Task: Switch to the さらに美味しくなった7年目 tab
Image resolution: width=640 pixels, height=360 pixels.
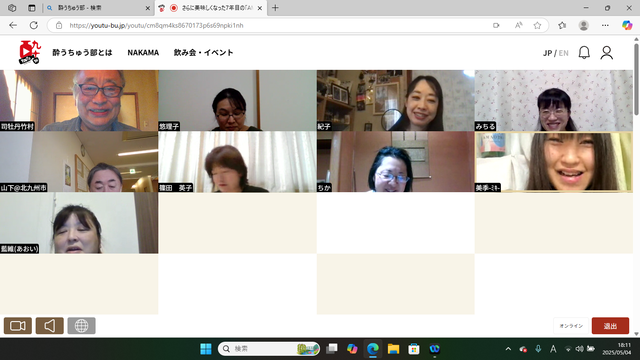Action: 212,8
